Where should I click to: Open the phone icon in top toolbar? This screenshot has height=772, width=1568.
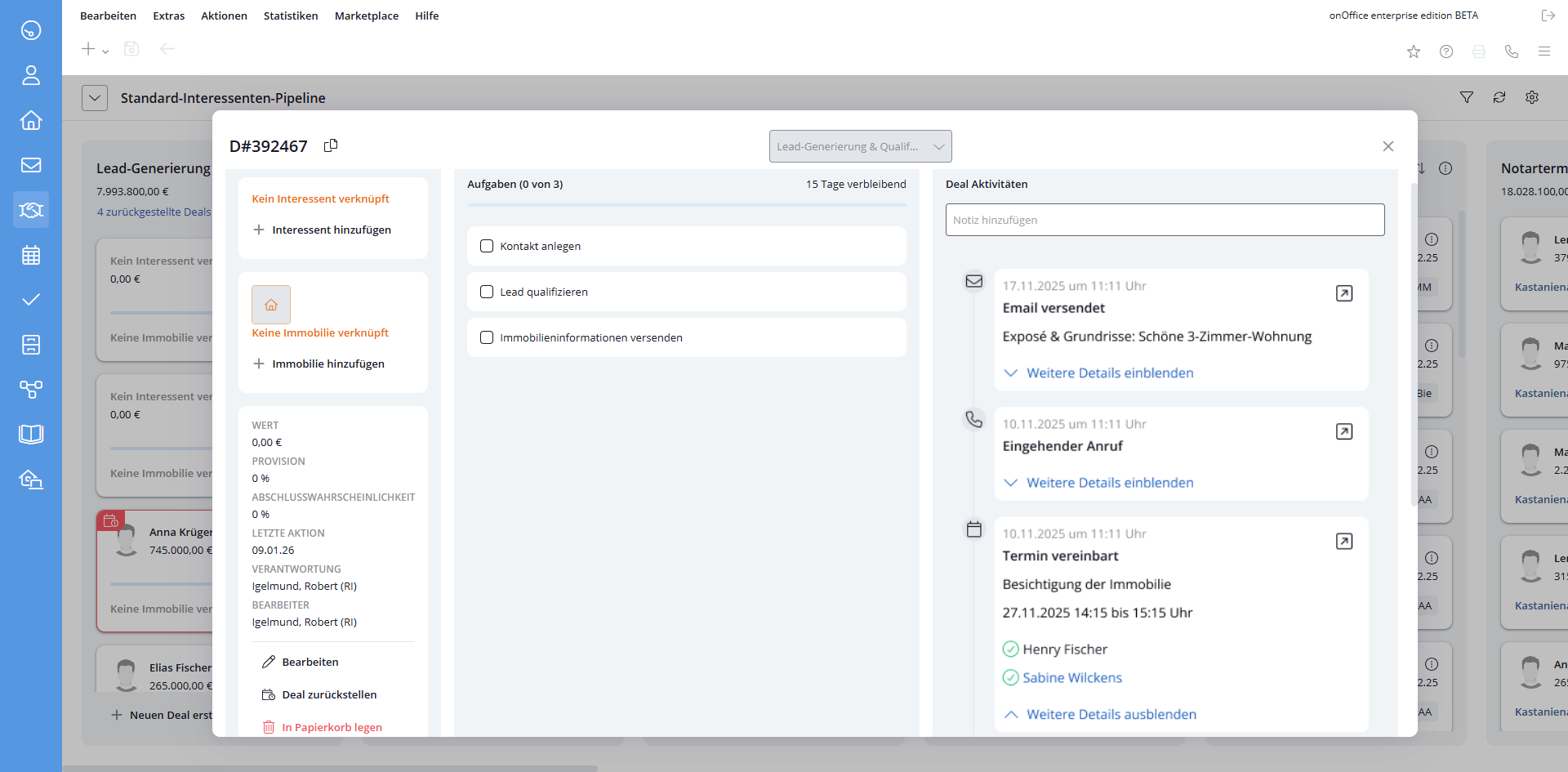1512,51
